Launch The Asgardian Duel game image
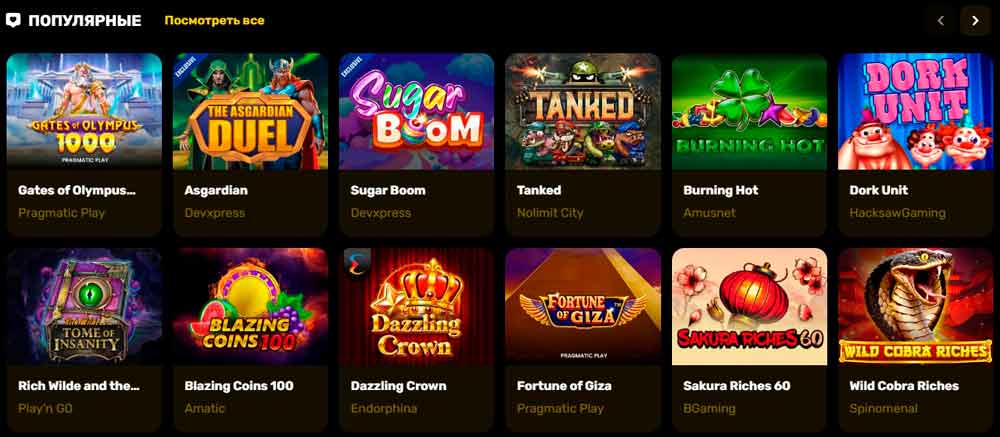The height and width of the screenshot is (437, 1000). (x=250, y=112)
